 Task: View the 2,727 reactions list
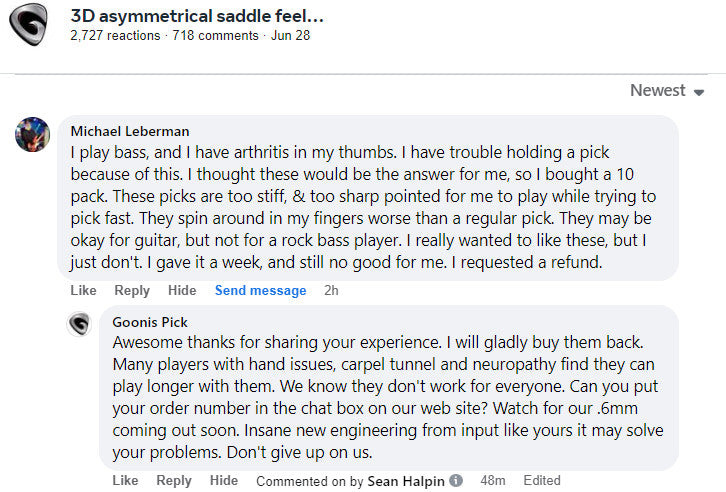(115, 35)
